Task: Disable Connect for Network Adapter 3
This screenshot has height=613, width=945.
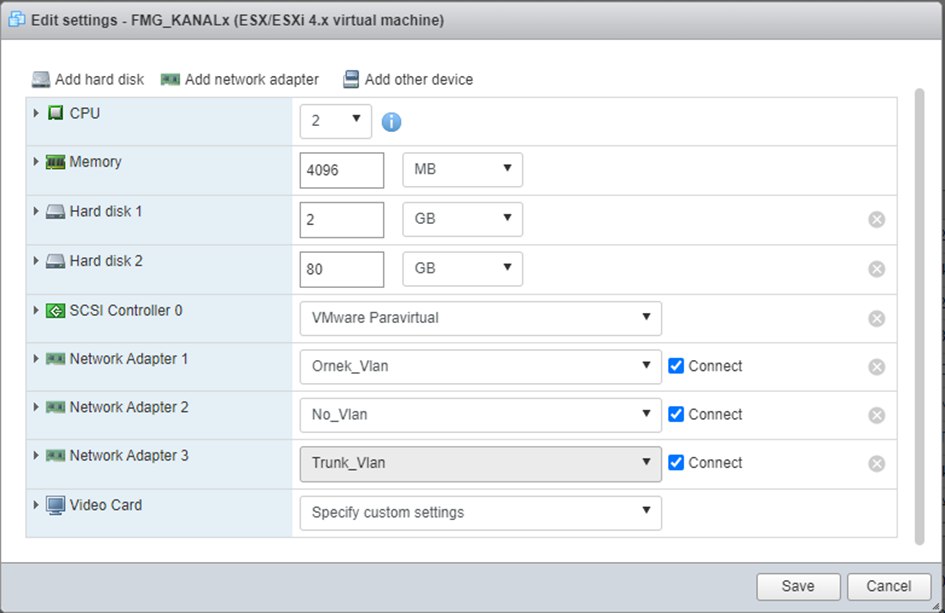Action: (676, 462)
